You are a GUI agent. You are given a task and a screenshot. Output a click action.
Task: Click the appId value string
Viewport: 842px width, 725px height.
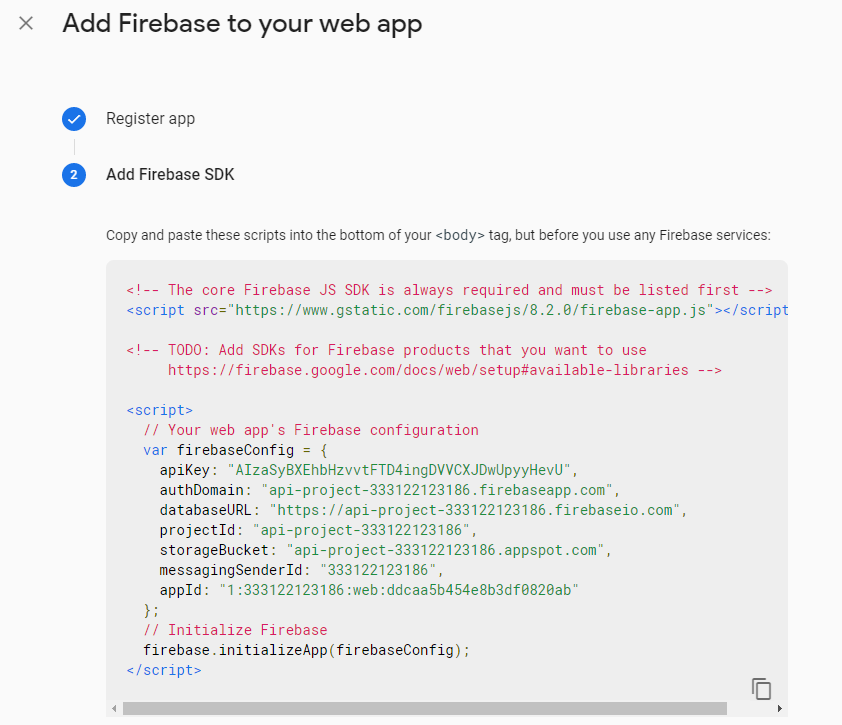[399, 590]
